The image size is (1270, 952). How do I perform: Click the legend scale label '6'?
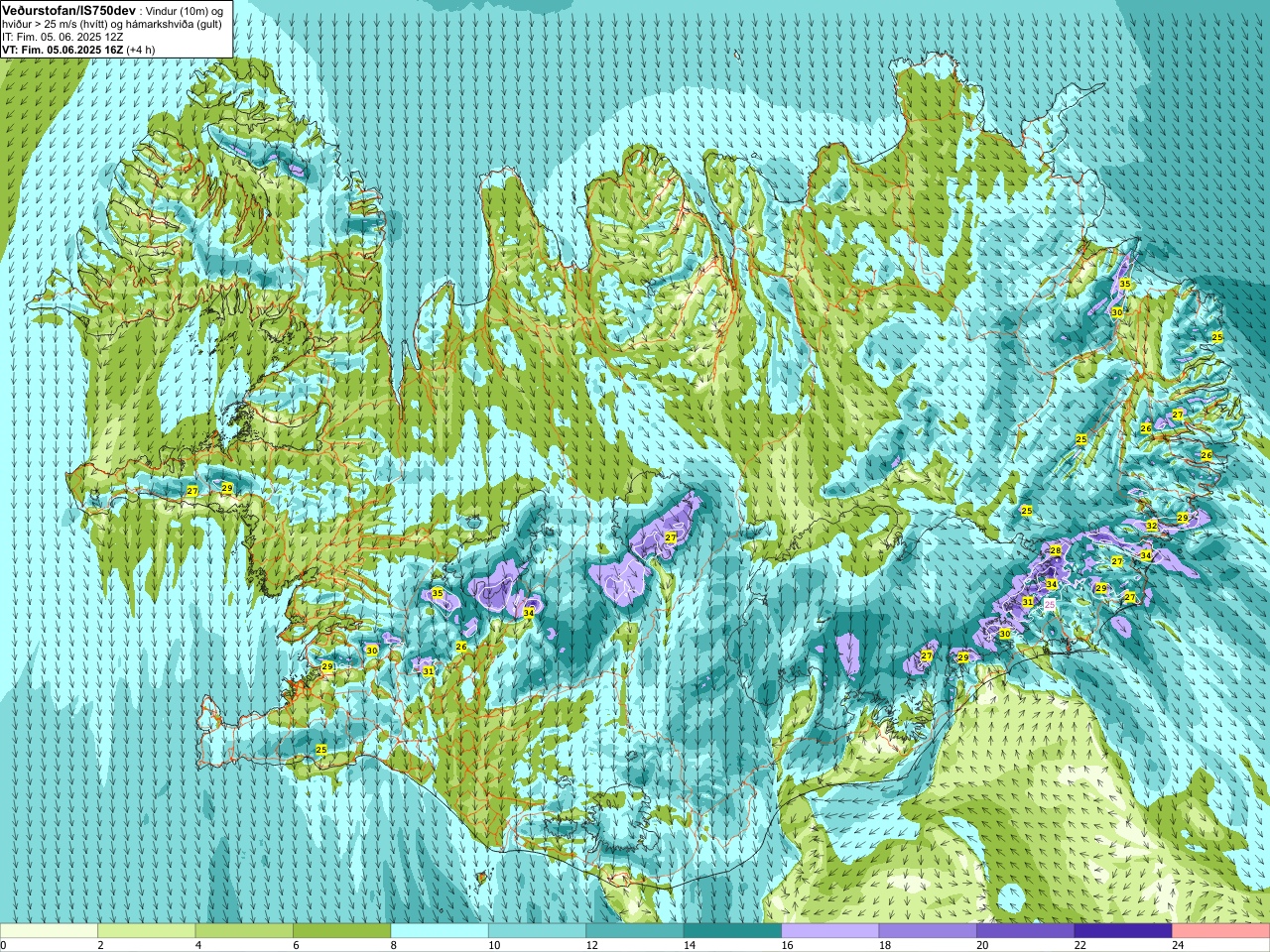point(296,945)
